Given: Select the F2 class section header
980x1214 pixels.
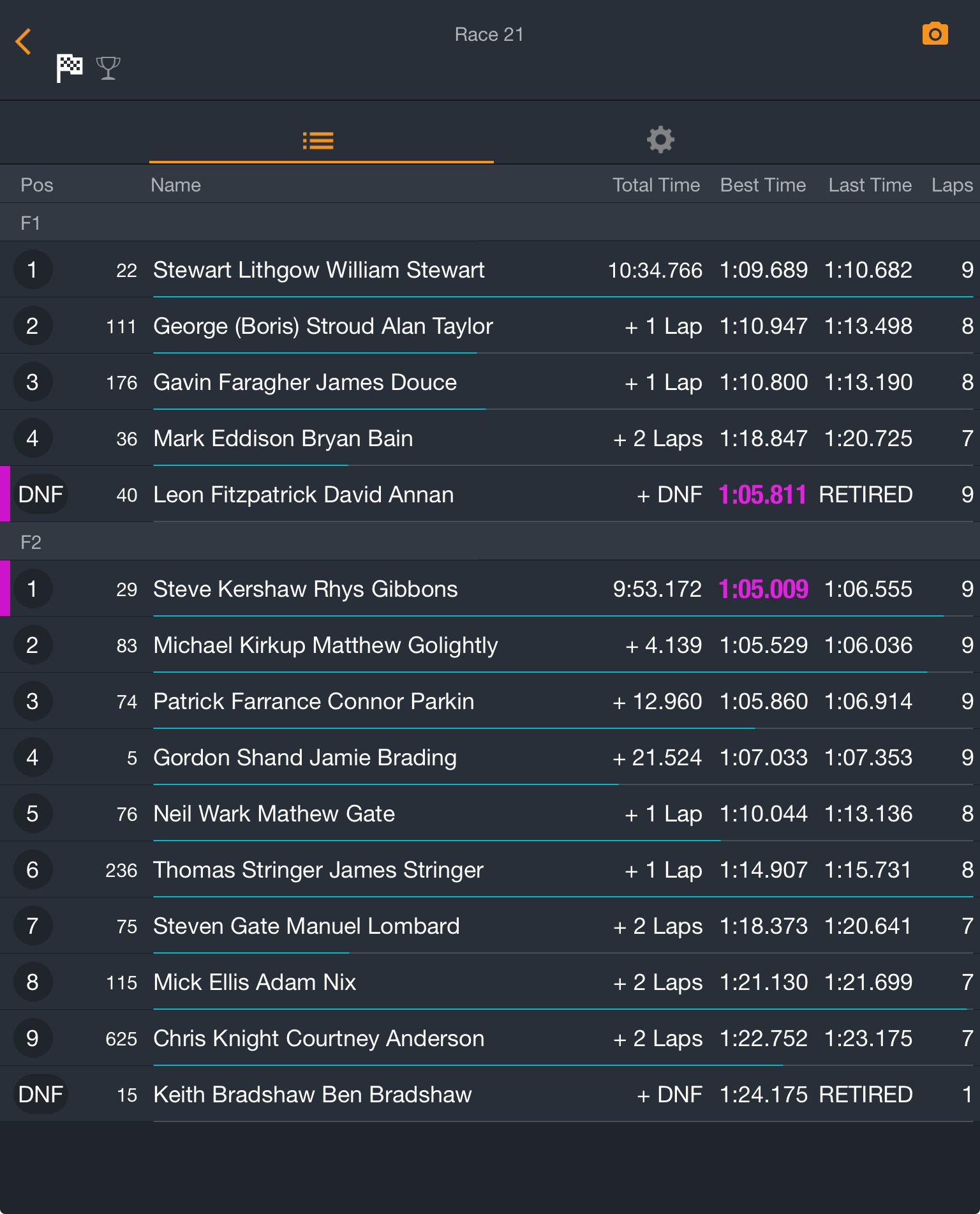Looking at the screenshot, I should (x=490, y=542).
